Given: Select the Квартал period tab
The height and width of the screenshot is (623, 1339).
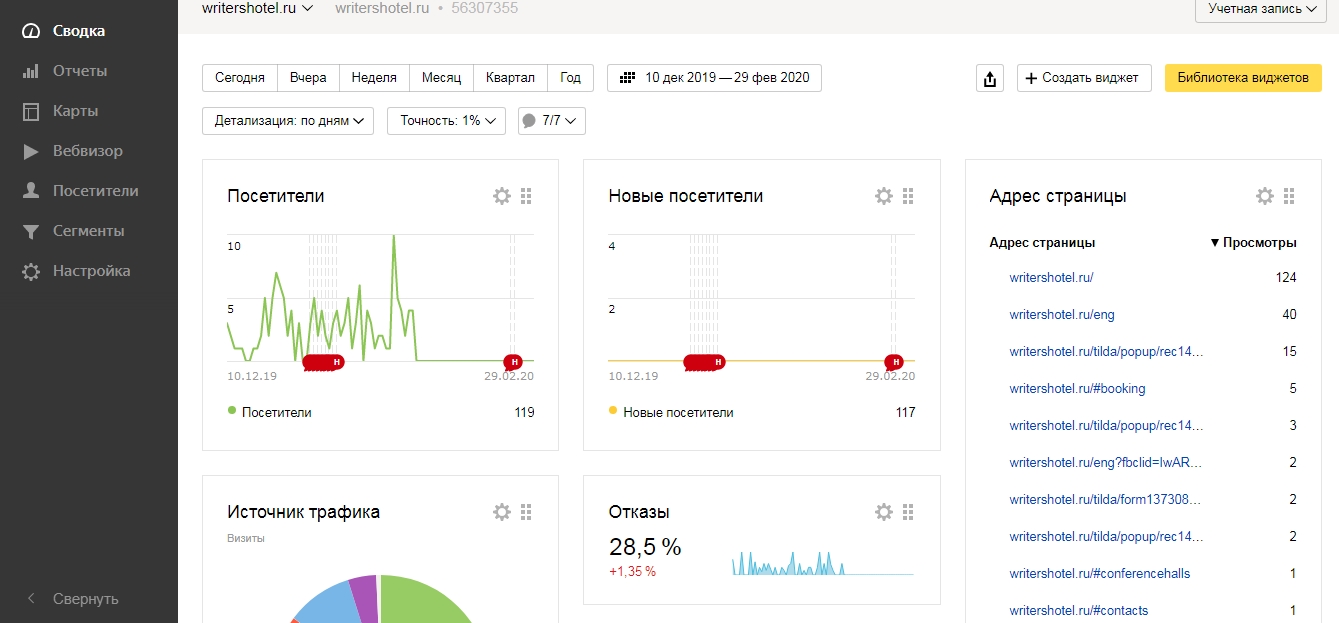Looking at the screenshot, I should 510,78.
